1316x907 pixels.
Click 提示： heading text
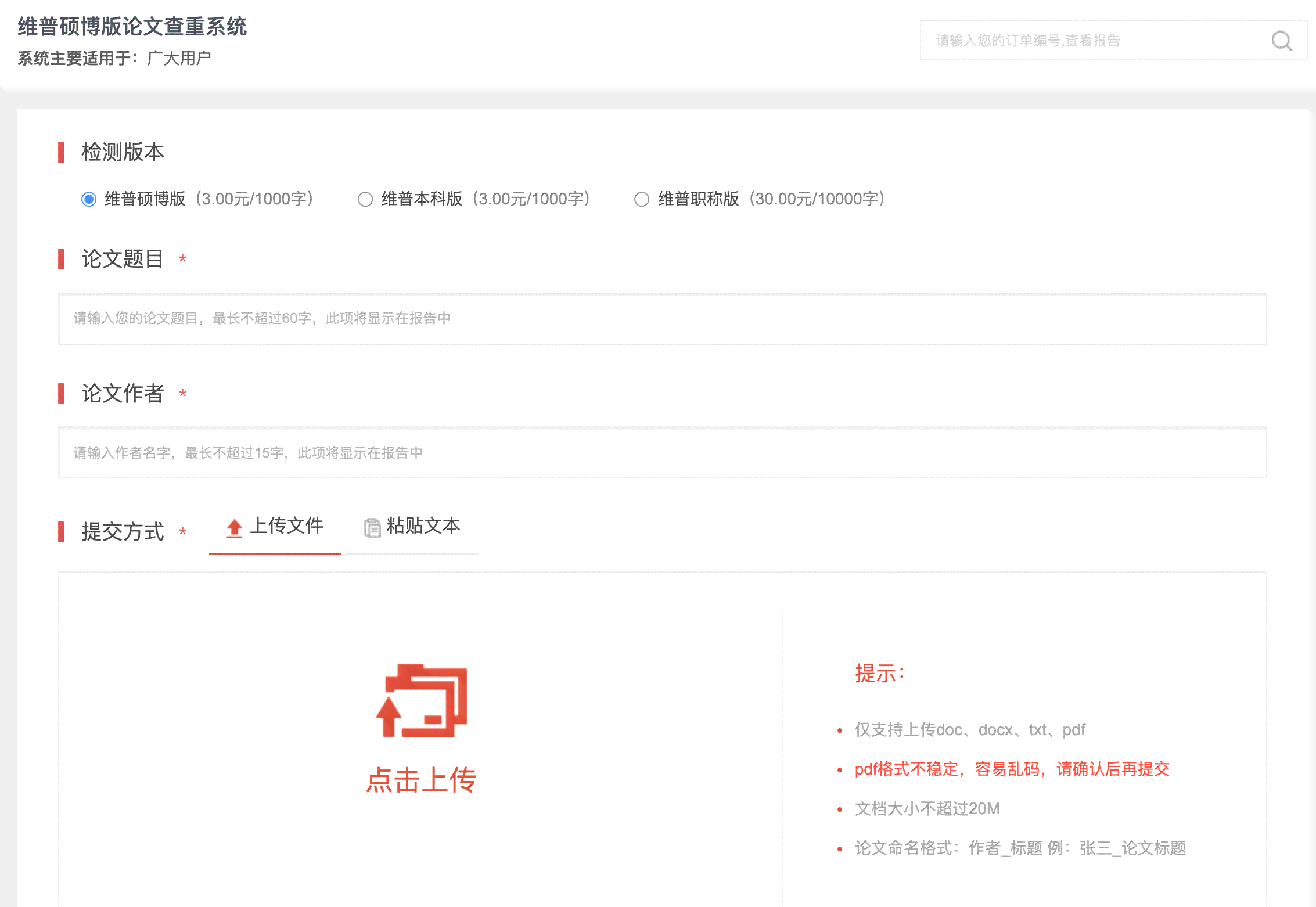tap(880, 674)
